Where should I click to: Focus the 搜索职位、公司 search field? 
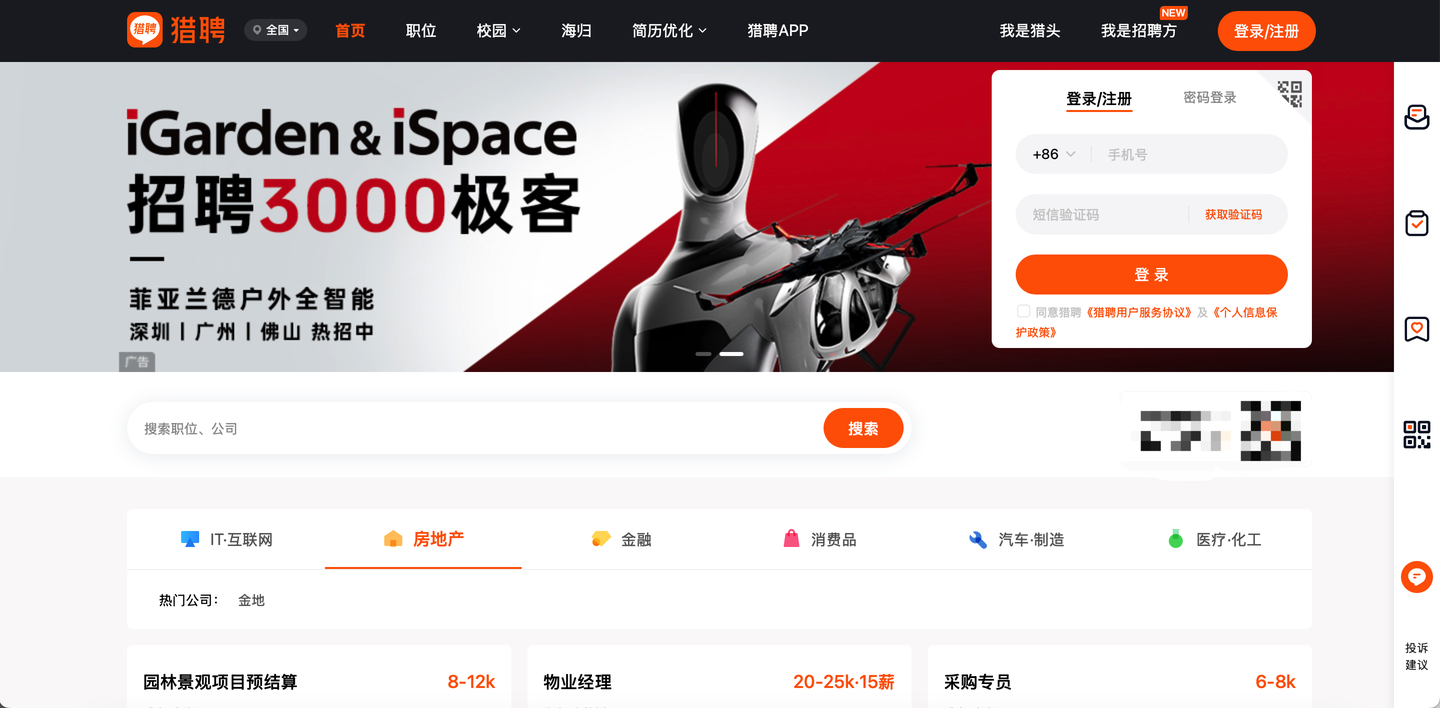[476, 428]
